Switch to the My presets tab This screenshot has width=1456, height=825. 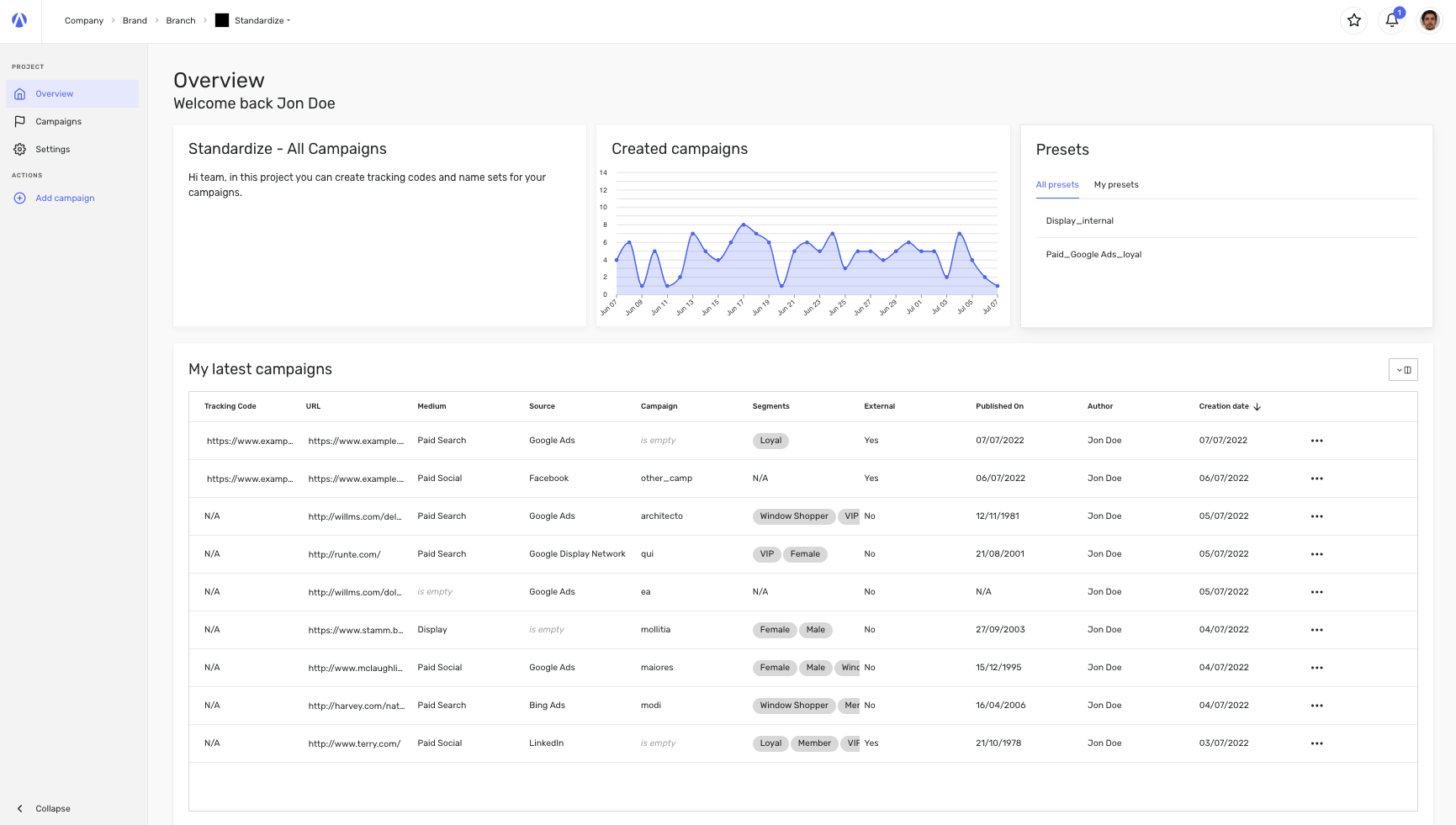(1116, 184)
